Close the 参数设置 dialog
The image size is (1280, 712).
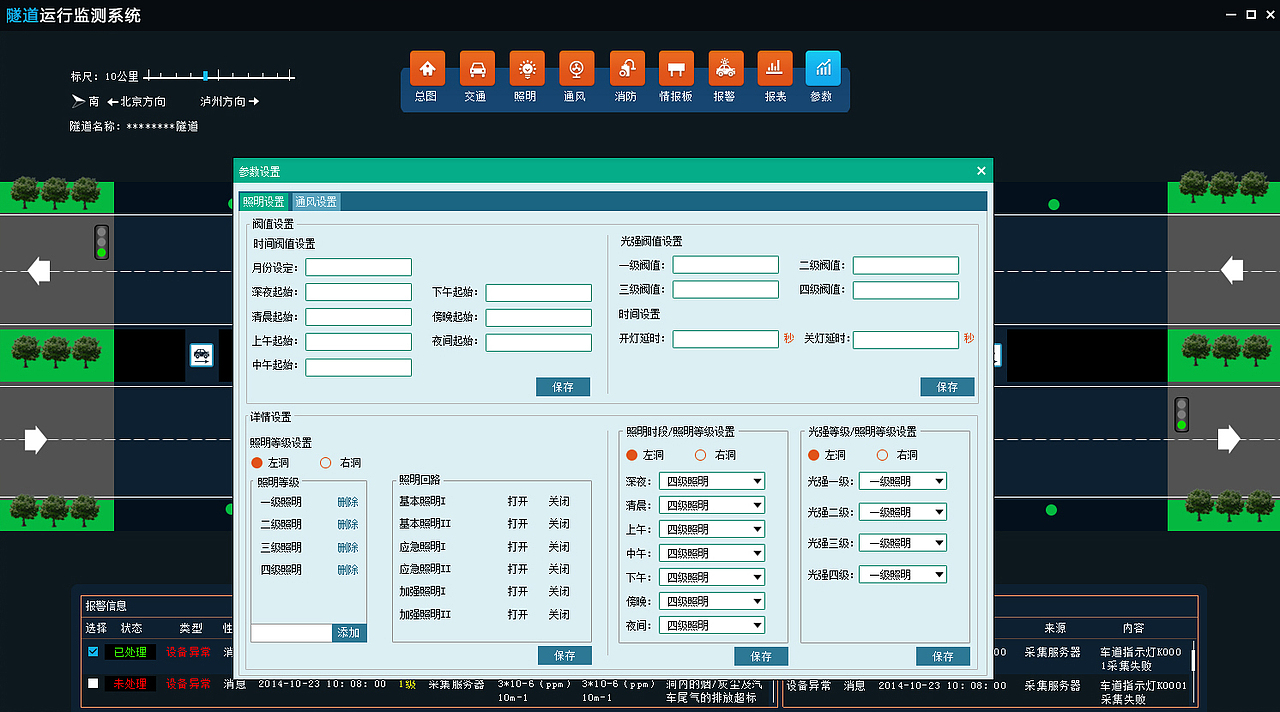pos(982,171)
